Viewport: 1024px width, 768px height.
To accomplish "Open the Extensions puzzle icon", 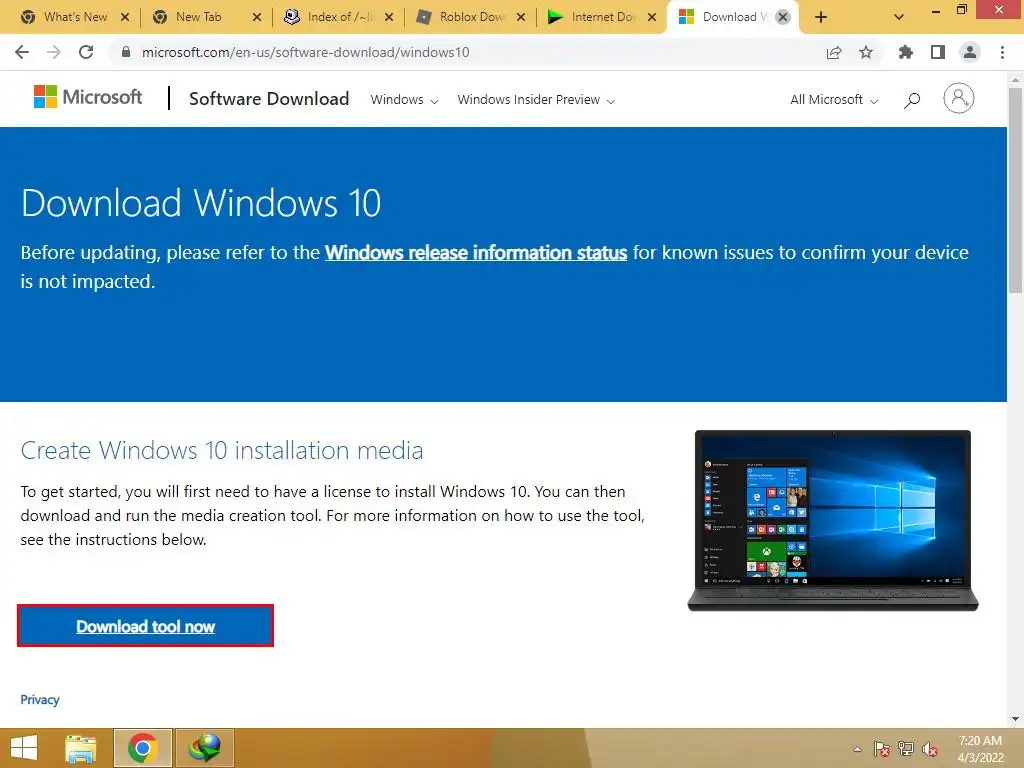I will pyautogui.click(x=905, y=52).
